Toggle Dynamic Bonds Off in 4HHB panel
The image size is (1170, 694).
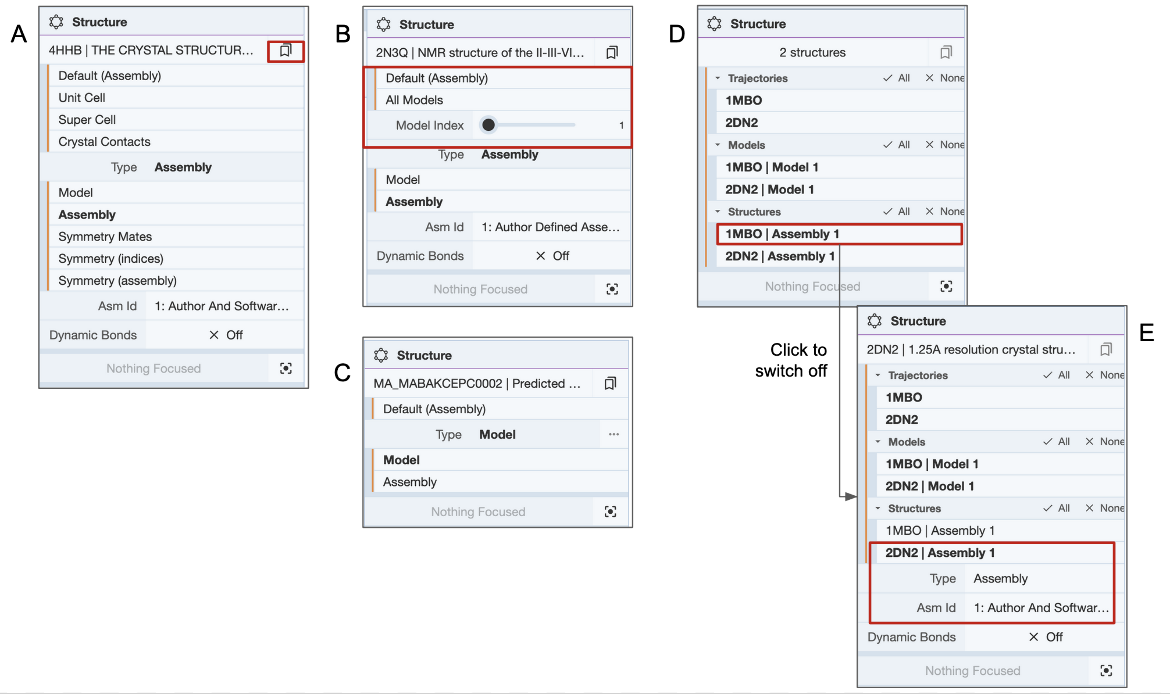point(225,335)
